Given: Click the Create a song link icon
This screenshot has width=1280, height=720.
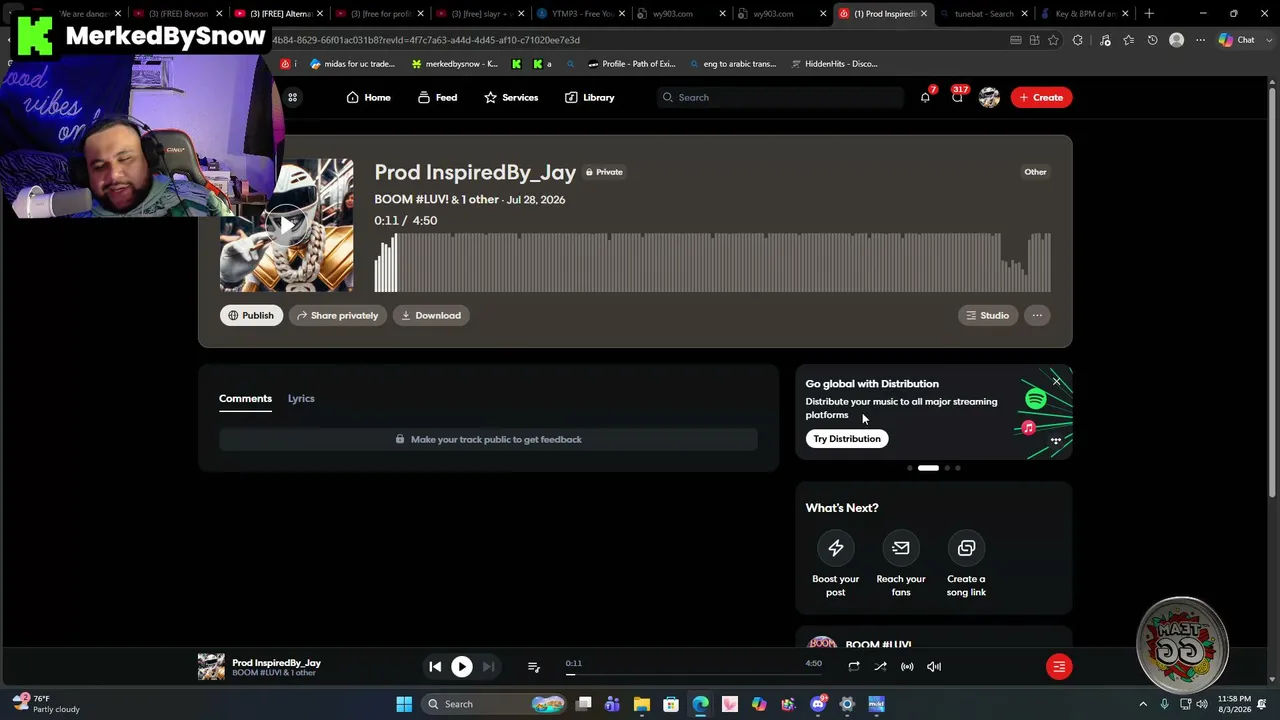Looking at the screenshot, I should click(x=966, y=548).
